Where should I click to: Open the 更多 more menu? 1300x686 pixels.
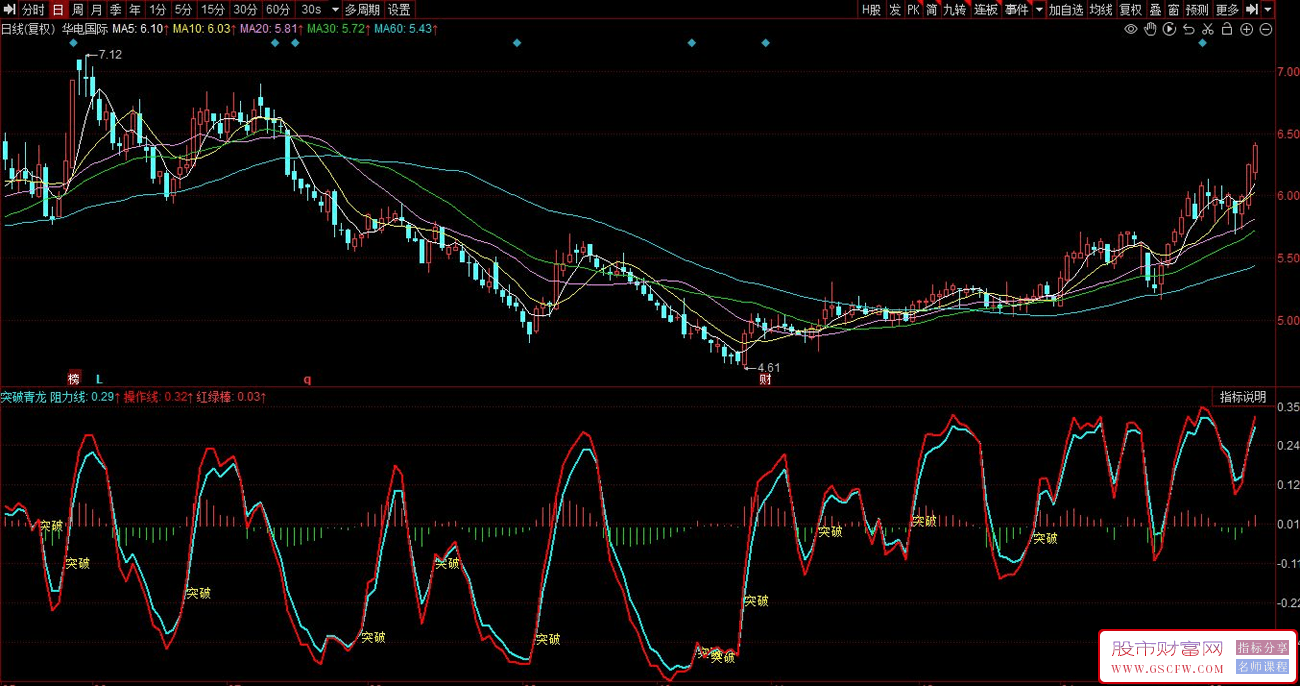click(x=1227, y=9)
